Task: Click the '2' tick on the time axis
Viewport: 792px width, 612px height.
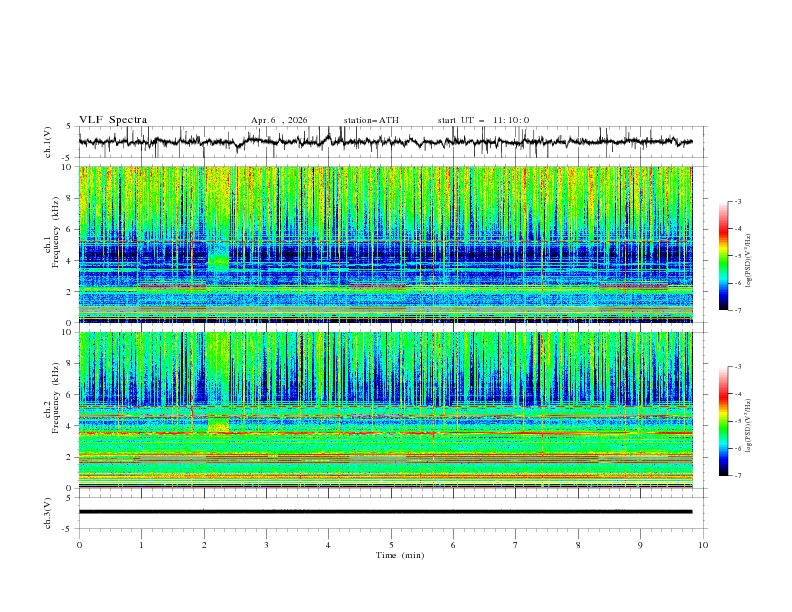Action: [x=204, y=545]
